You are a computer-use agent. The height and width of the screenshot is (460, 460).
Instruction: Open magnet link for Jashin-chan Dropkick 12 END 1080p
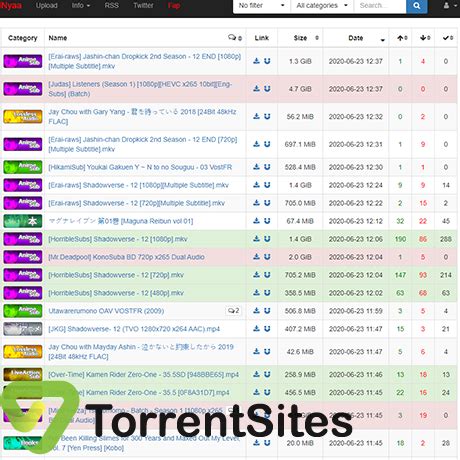click(x=267, y=61)
